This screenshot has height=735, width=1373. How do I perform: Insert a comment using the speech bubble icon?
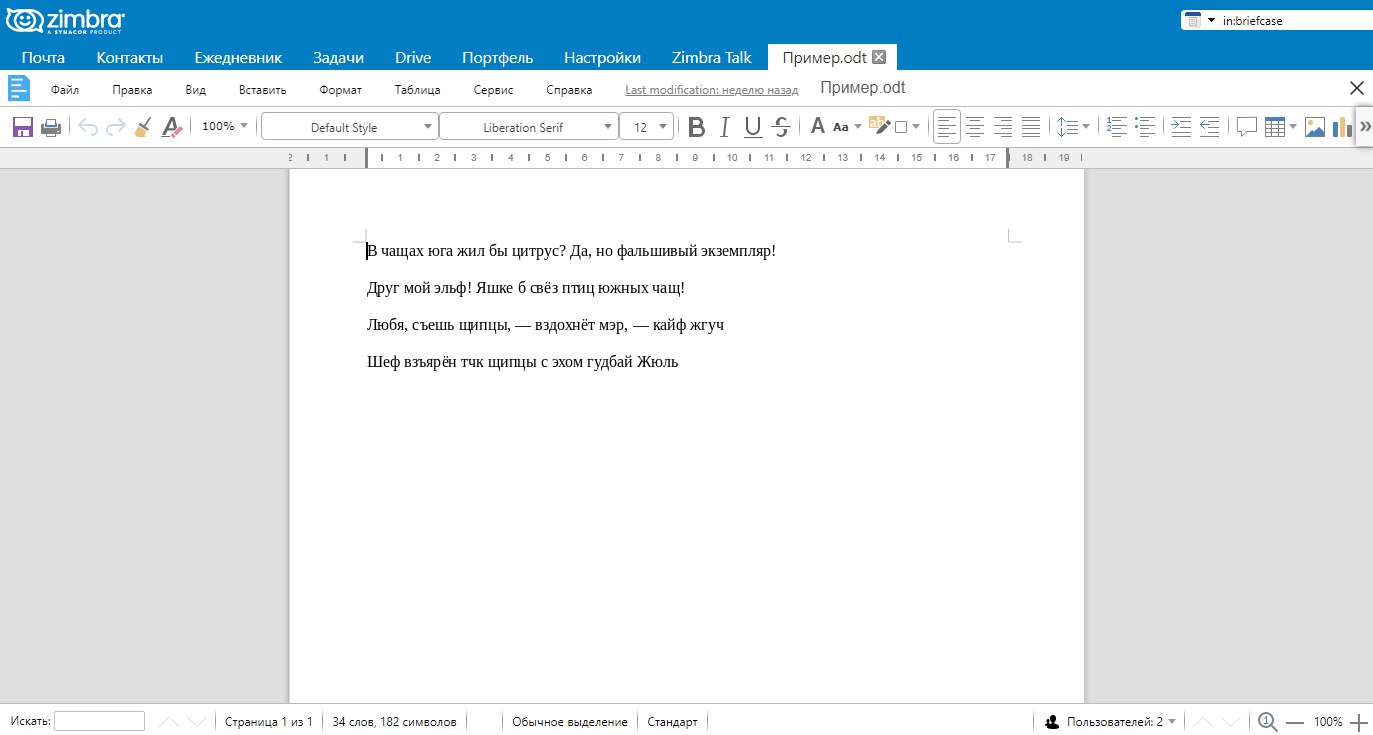(x=1246, y=127)
